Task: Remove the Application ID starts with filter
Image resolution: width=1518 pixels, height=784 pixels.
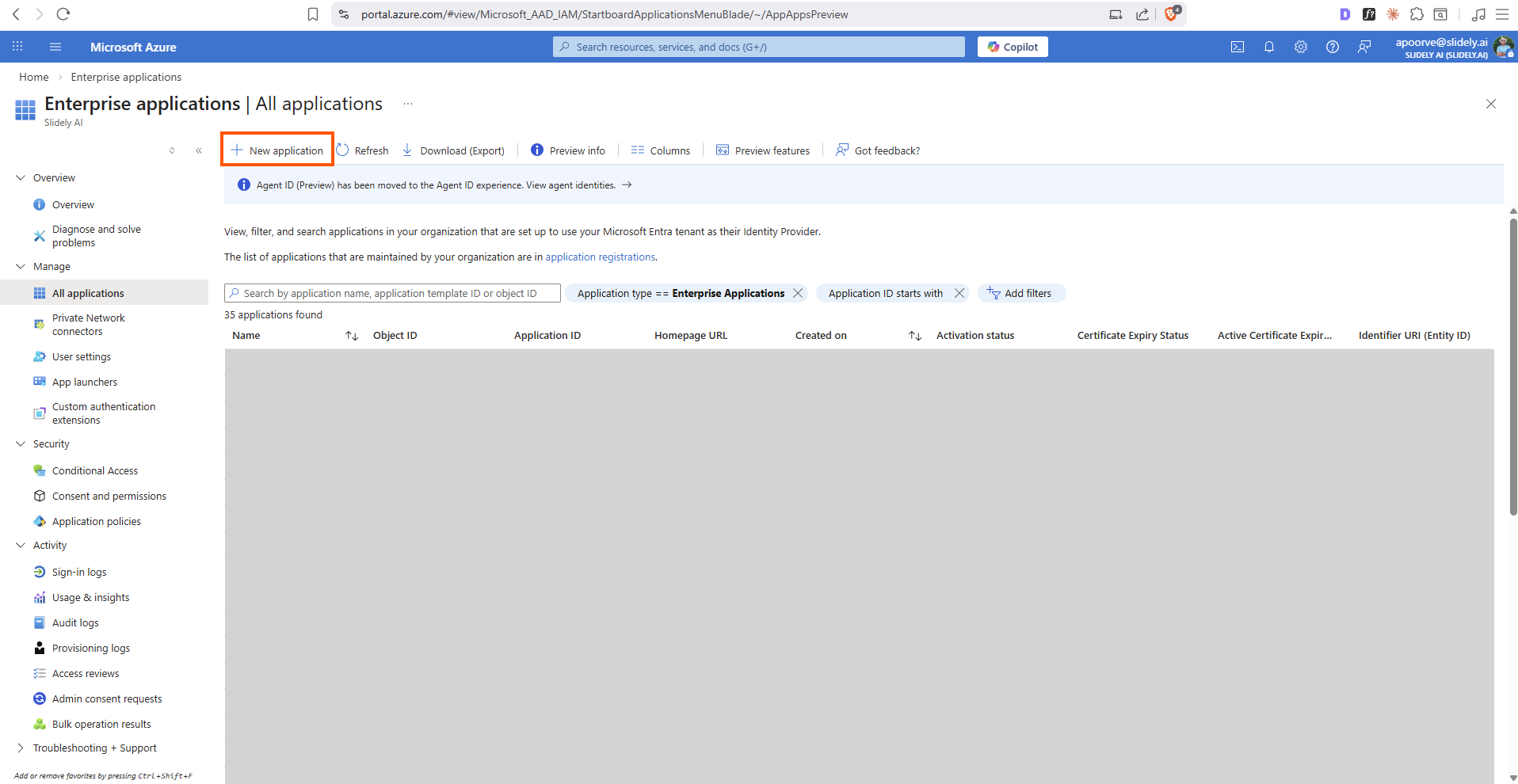Action: [x=959, y=293]
